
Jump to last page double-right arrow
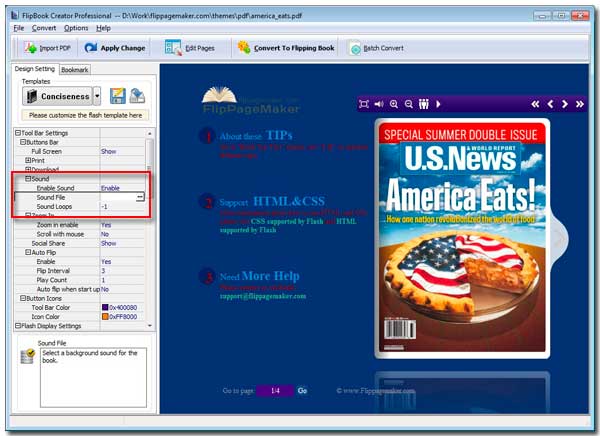coord(580,104)
